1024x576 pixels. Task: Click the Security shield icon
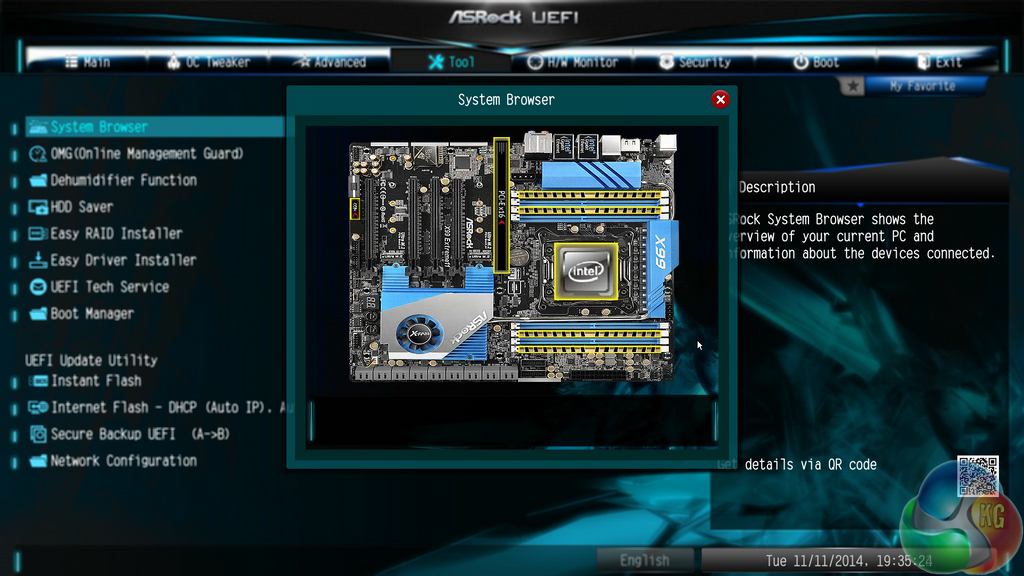point(666,62)
